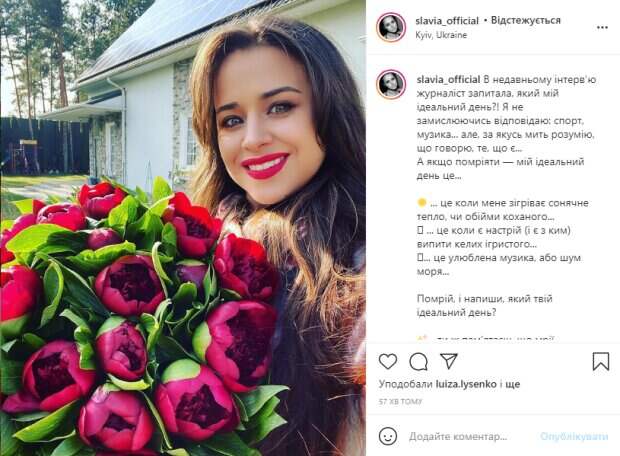This screenshot has height=456, width=620.
Task: Click the caption text about ідеальний день
Action: tap(506, 127)
